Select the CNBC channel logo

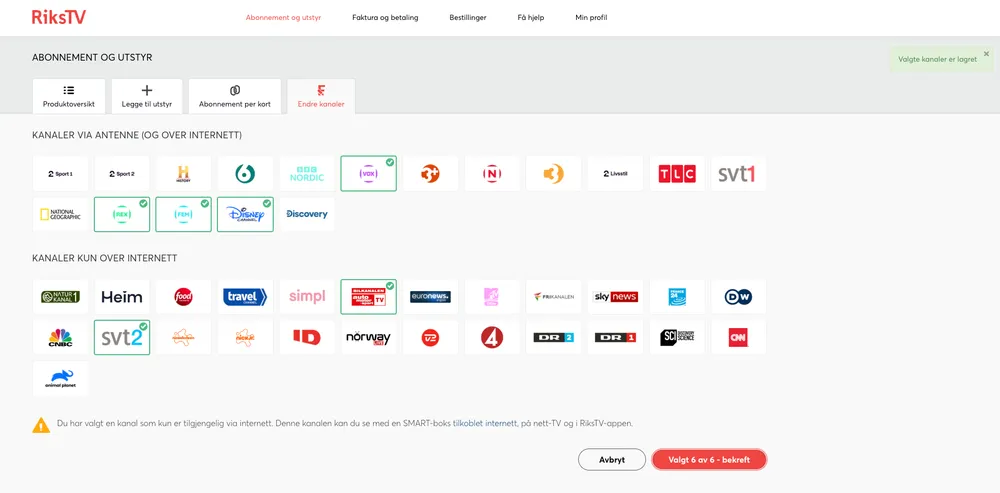click(x=60, y=337)
